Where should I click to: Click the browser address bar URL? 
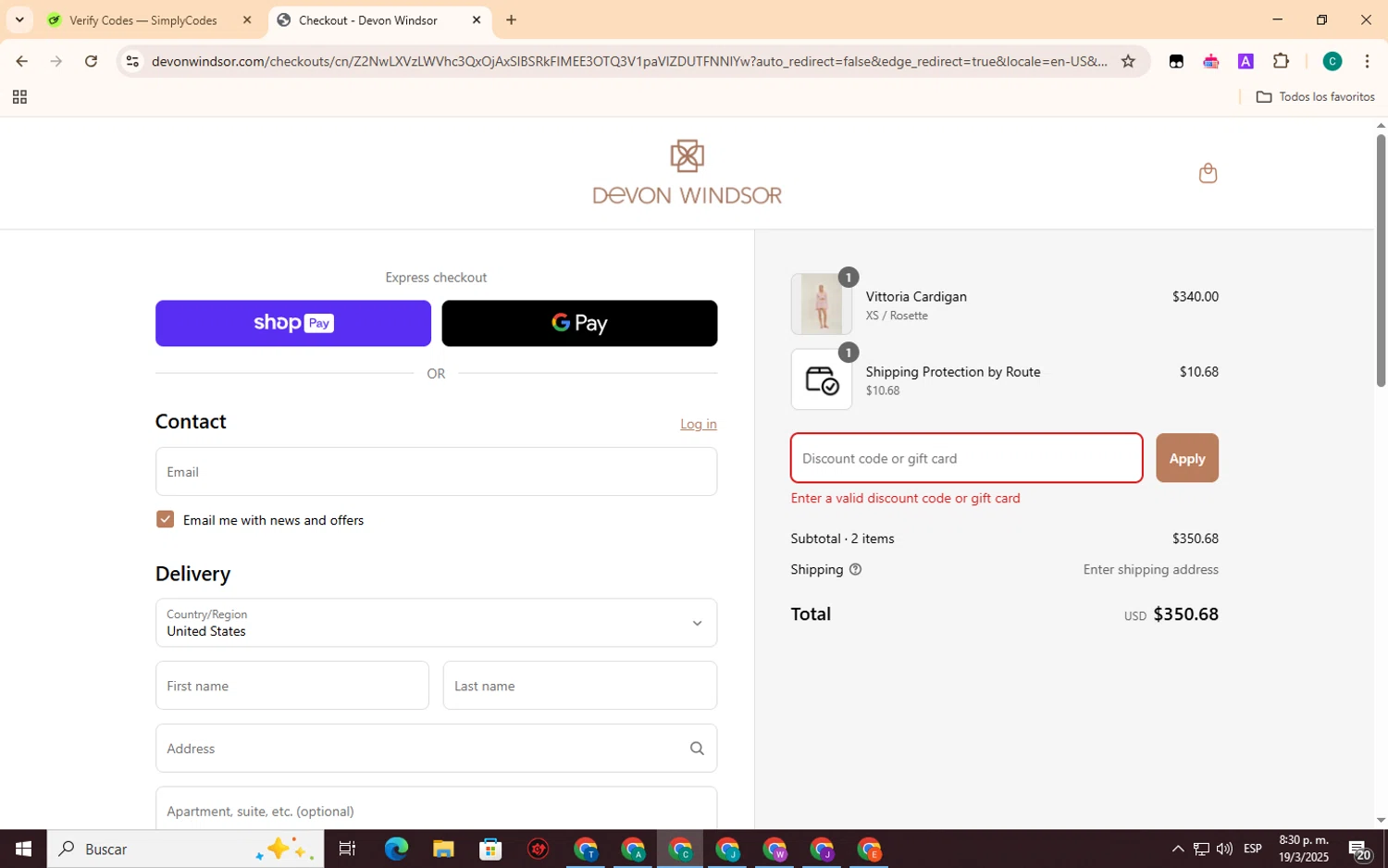pos(629,61)
